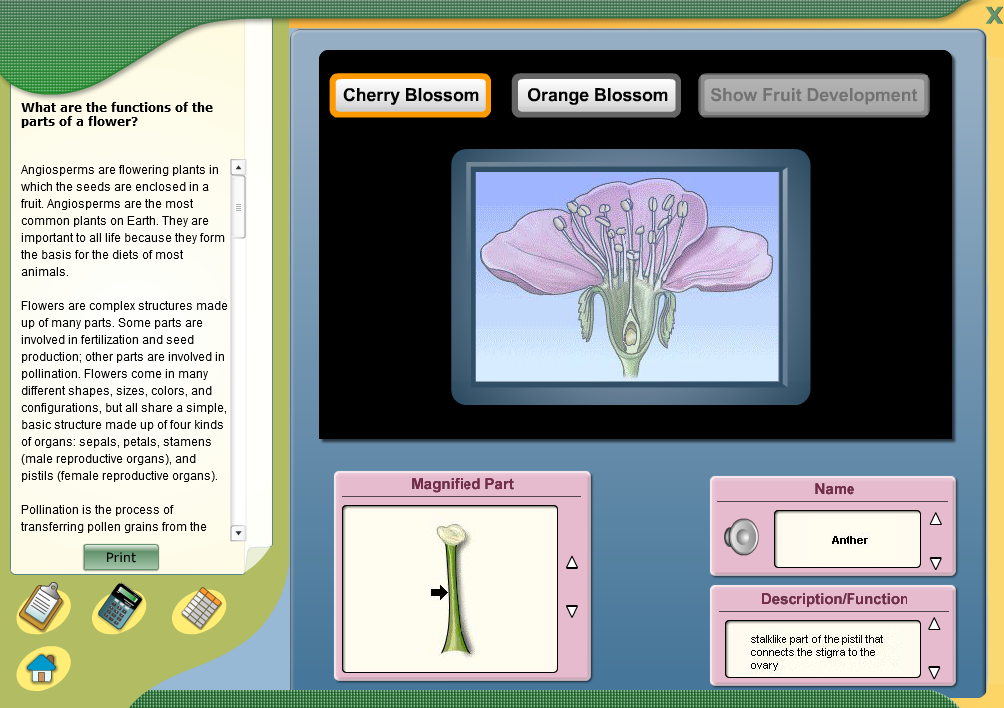Click the magnified style stalk image

(x=454, y=590)
